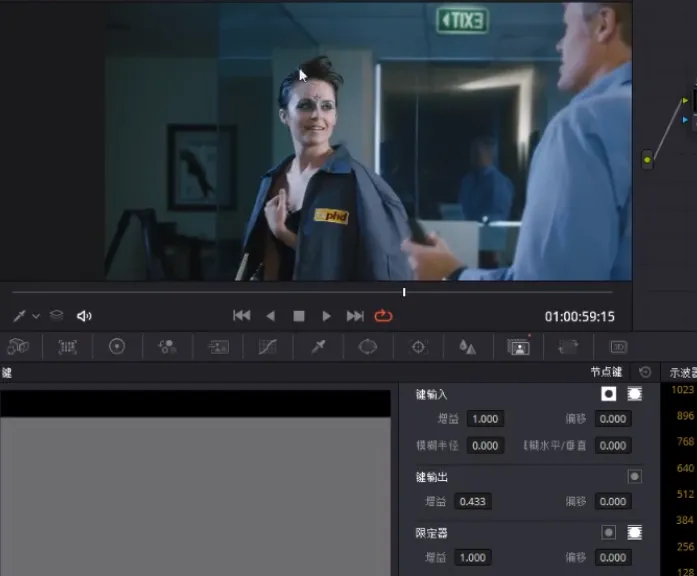Viewport: 697px width, 576px height.
Task: Toggle the 键输出 matte icon
Action: pyautogui.click(x=634, y=476)
